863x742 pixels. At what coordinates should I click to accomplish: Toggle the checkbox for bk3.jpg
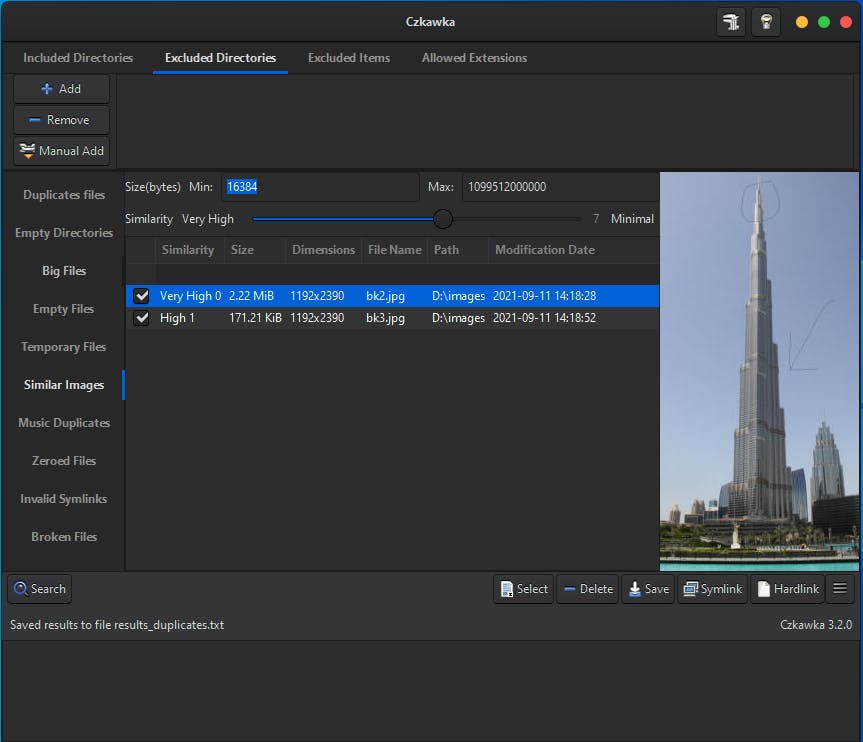(142, 318)
